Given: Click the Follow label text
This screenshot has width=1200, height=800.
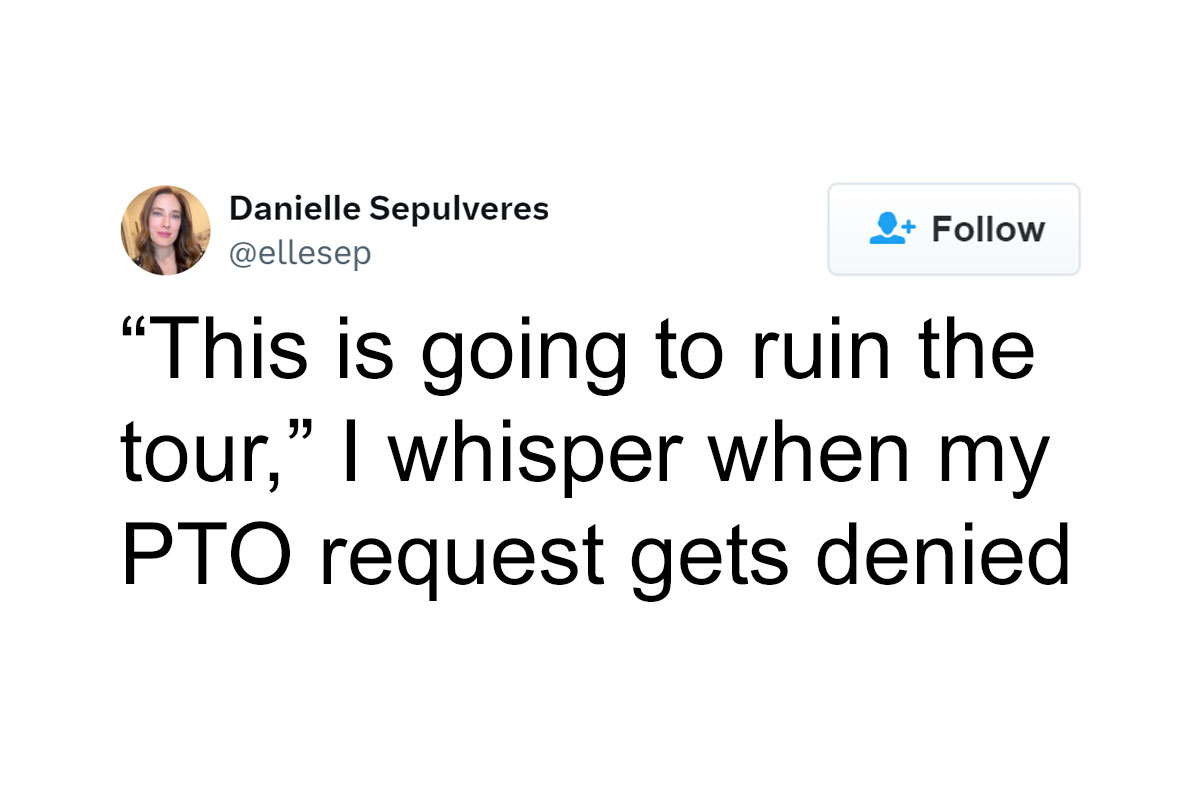Looking at the screenshot, I should click(x=990, y=229).
